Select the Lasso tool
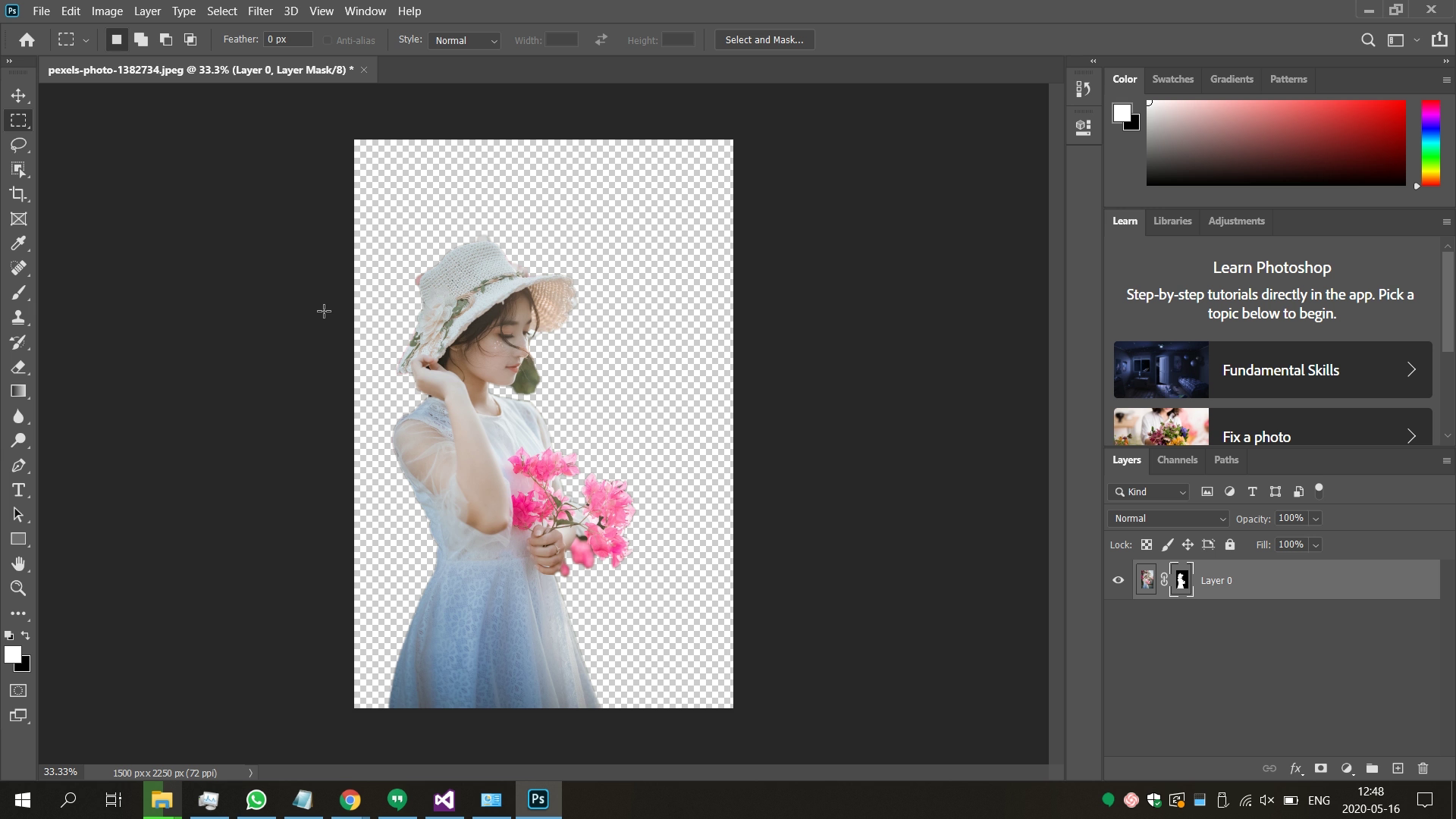1456x819 pixels. tap(18, 145)
